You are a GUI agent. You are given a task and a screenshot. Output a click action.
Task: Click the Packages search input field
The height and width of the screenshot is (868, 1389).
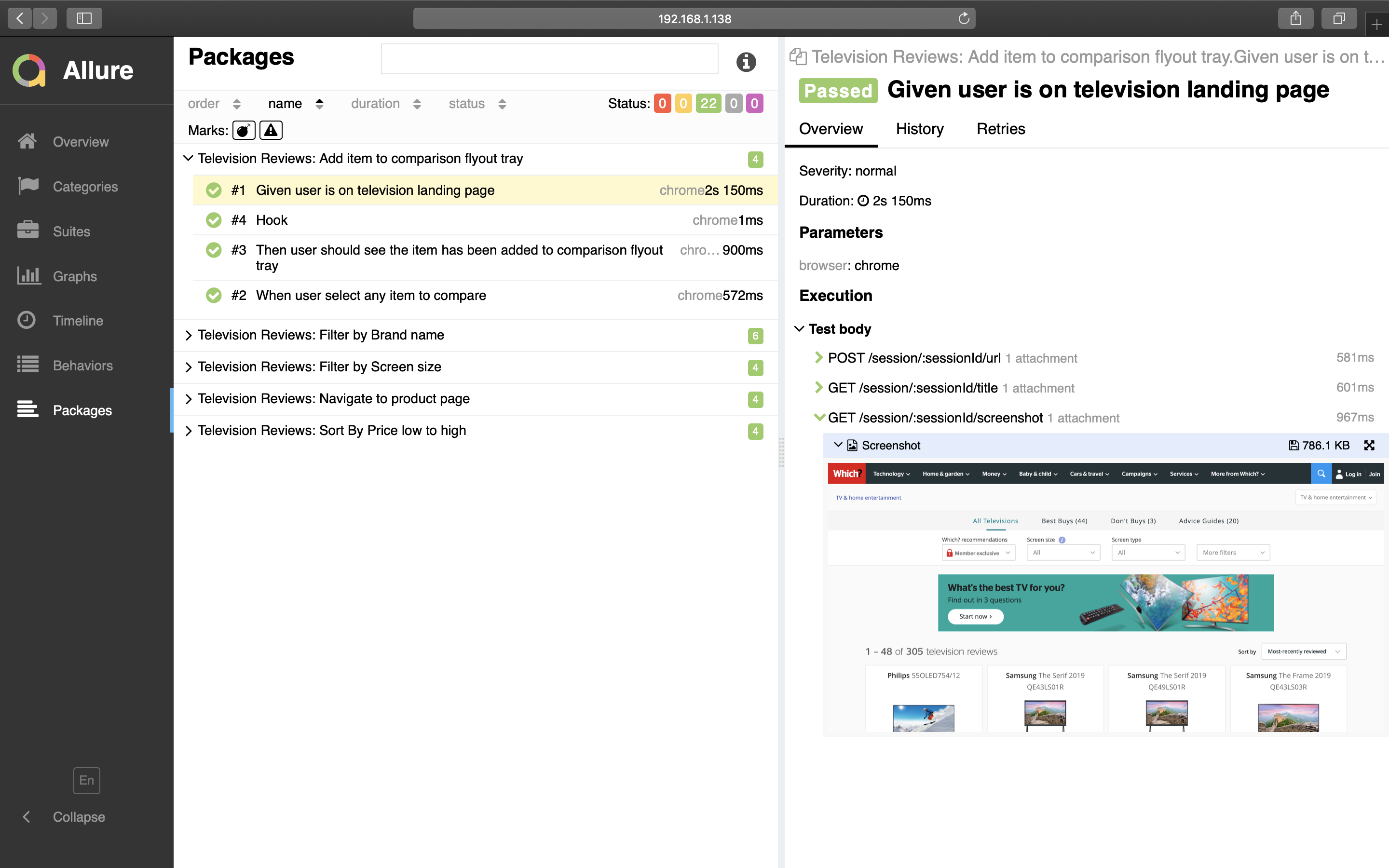pyautogui.click(x=549, y=58)
